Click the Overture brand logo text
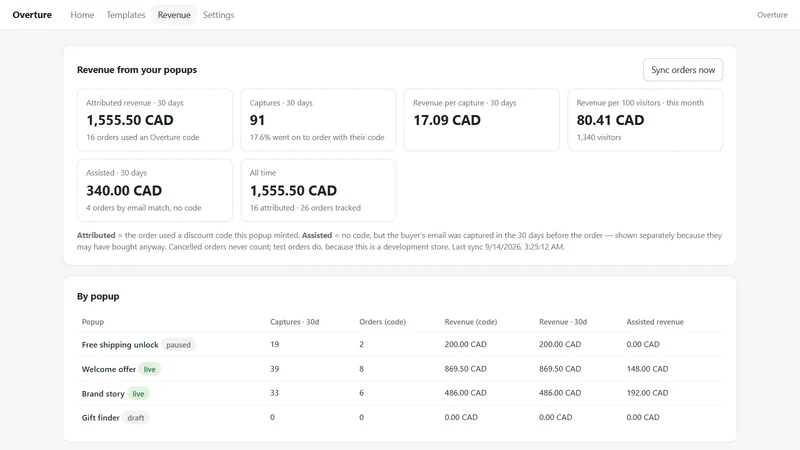800x450 pixels. click(32, 15)
